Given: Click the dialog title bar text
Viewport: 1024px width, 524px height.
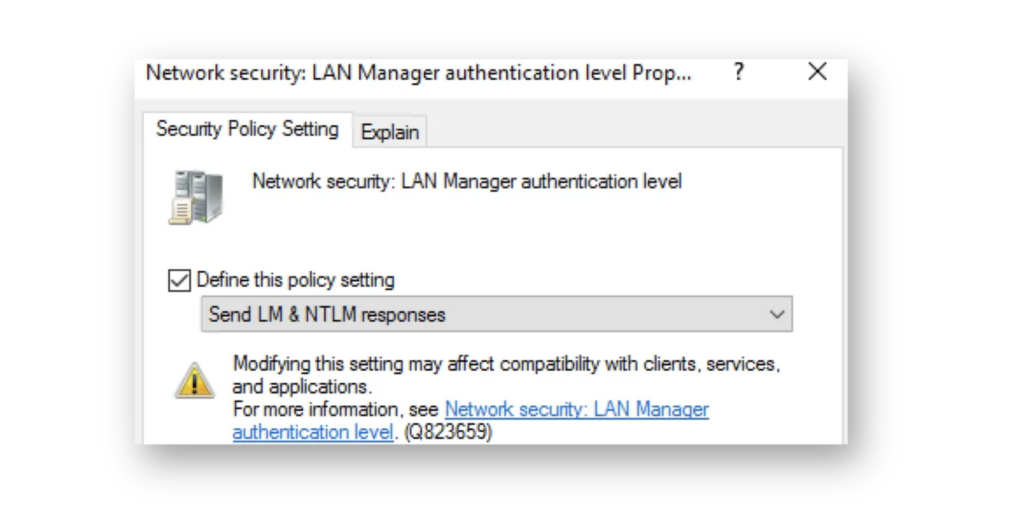Looking at the screenshot, I should [x=418, y=73].
